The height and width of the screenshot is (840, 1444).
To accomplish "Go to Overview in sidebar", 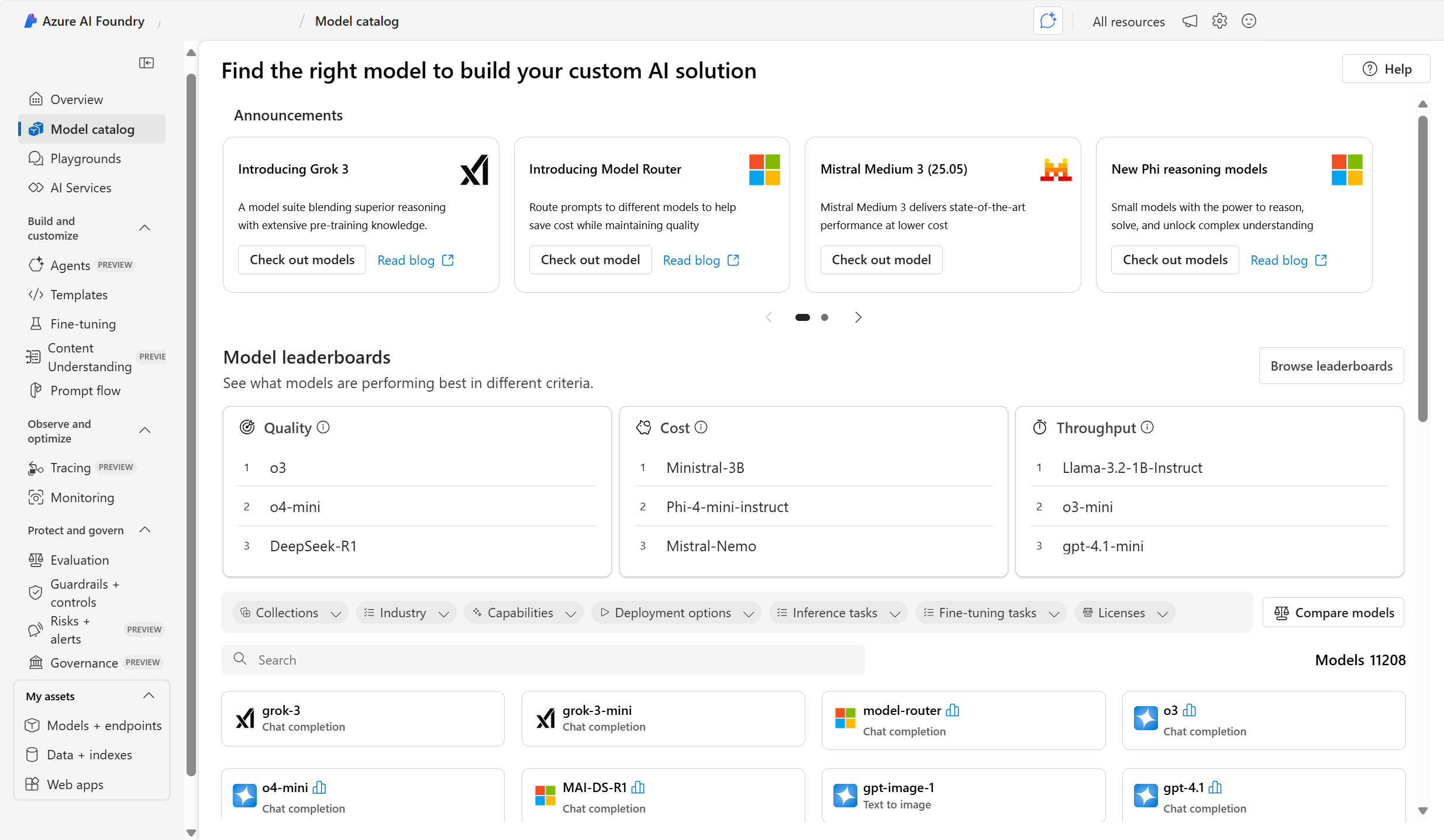I will (92, 99).
